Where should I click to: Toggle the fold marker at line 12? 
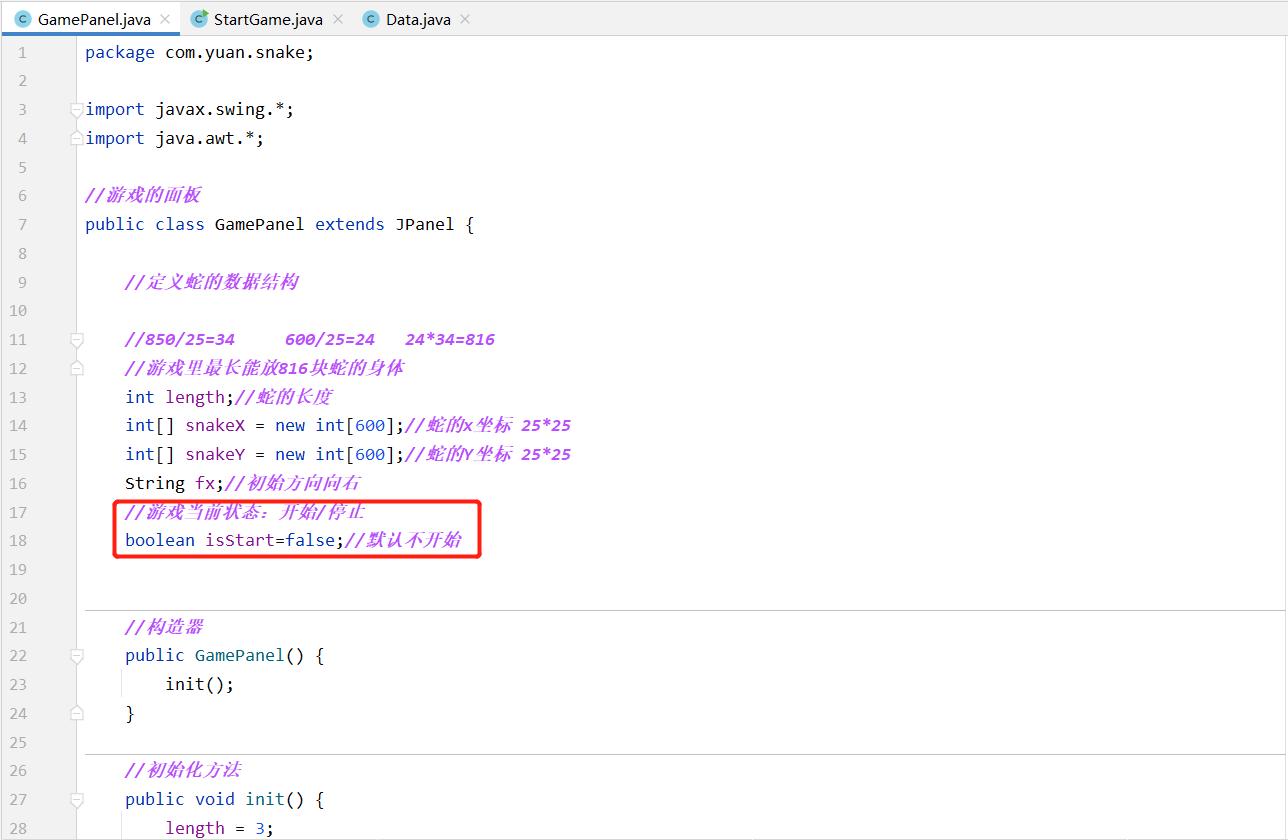coord(77,368)
